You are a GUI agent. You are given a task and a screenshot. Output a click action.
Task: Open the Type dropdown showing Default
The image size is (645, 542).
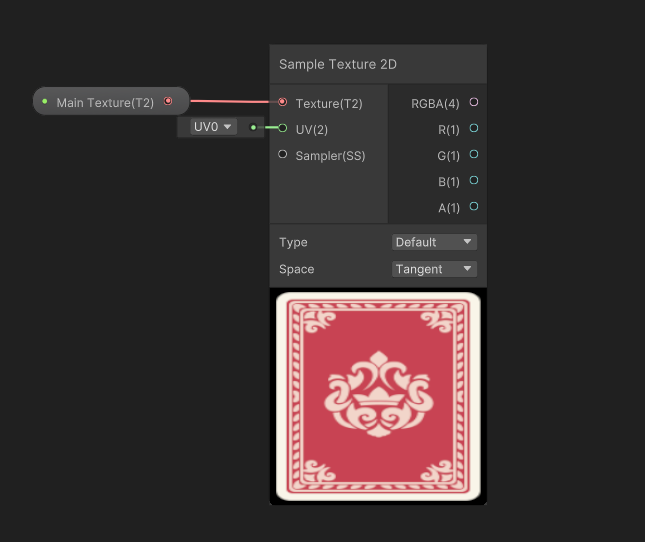[434, 242]
